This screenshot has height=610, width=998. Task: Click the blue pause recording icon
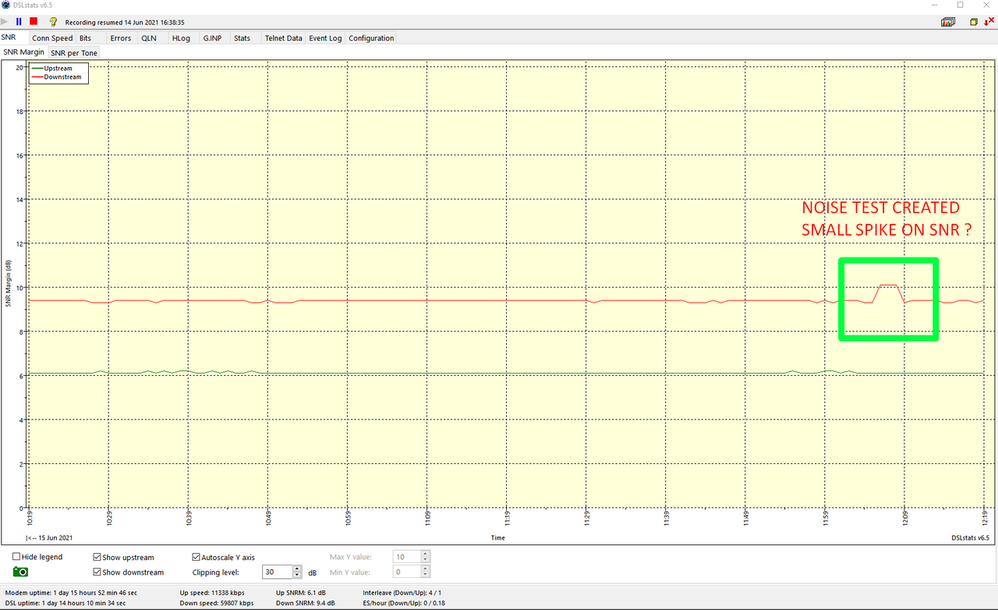(x=18, y=21)
